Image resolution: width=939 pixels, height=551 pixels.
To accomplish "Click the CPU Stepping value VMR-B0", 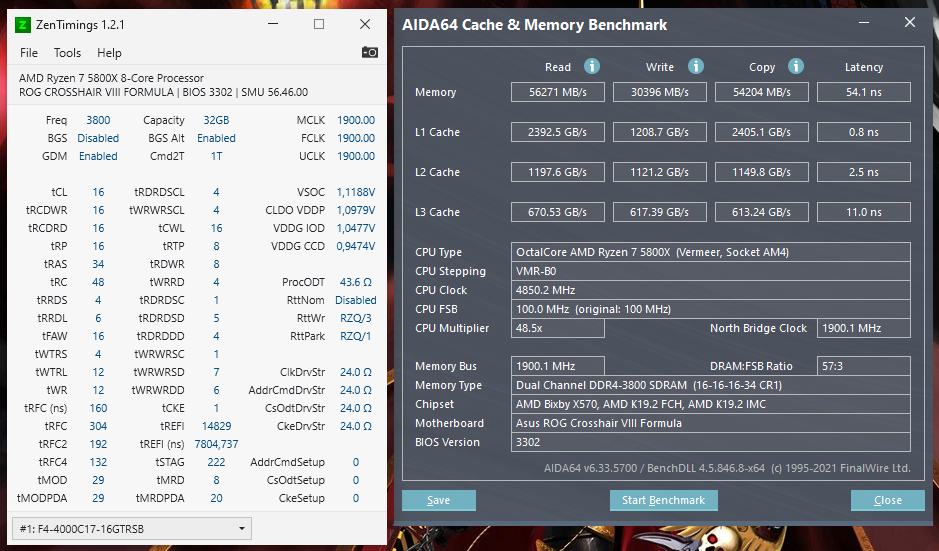I will [x=711, y=271].
